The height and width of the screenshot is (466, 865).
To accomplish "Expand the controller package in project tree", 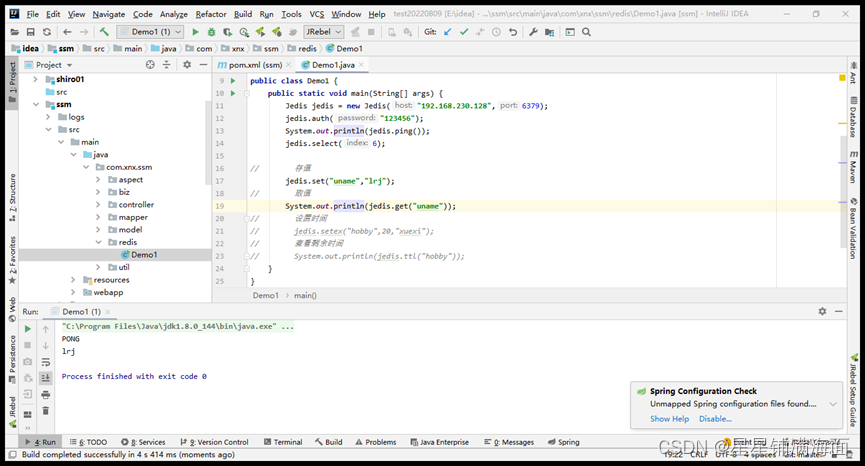I will (99, 205).
